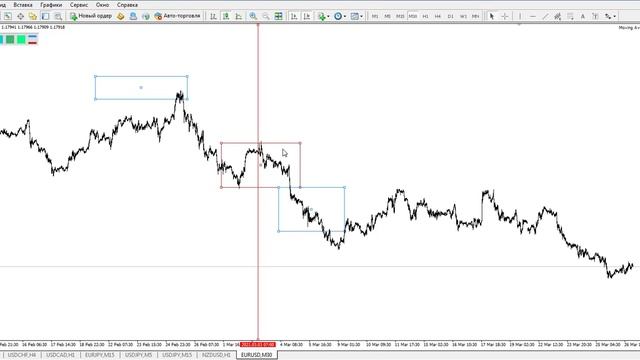
Task: Select the H4 timeframe
Action: pos(438,16)
